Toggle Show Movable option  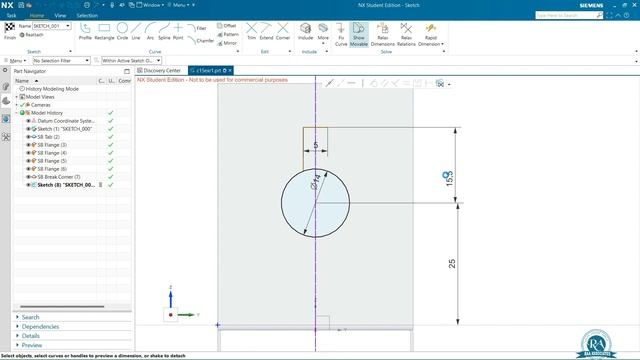click(359, 34)
